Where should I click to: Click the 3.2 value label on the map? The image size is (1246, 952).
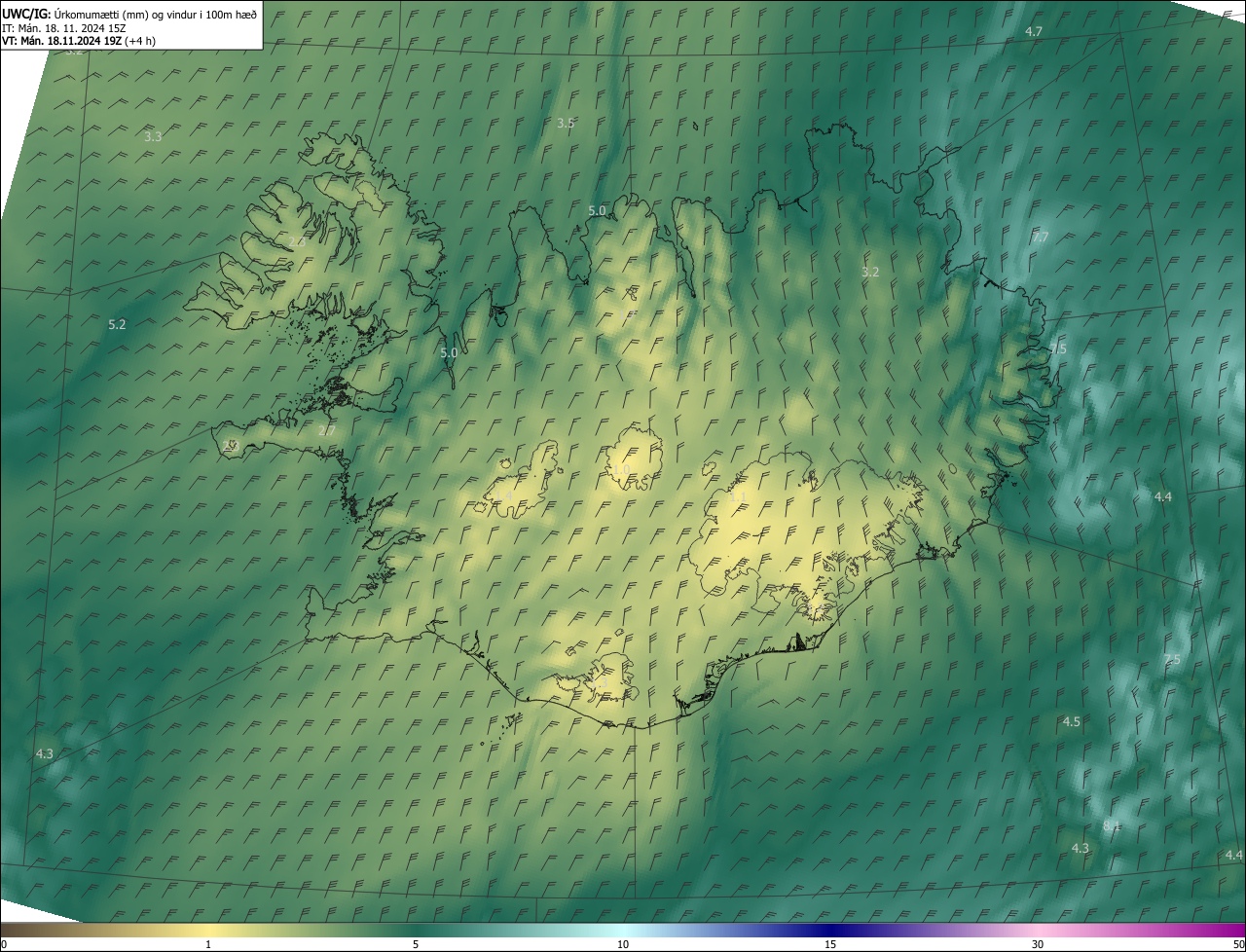870,273
